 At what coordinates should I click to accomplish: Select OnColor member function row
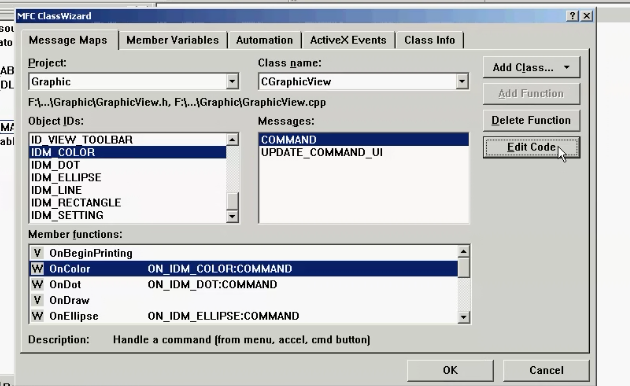click(x=243, y=269)
